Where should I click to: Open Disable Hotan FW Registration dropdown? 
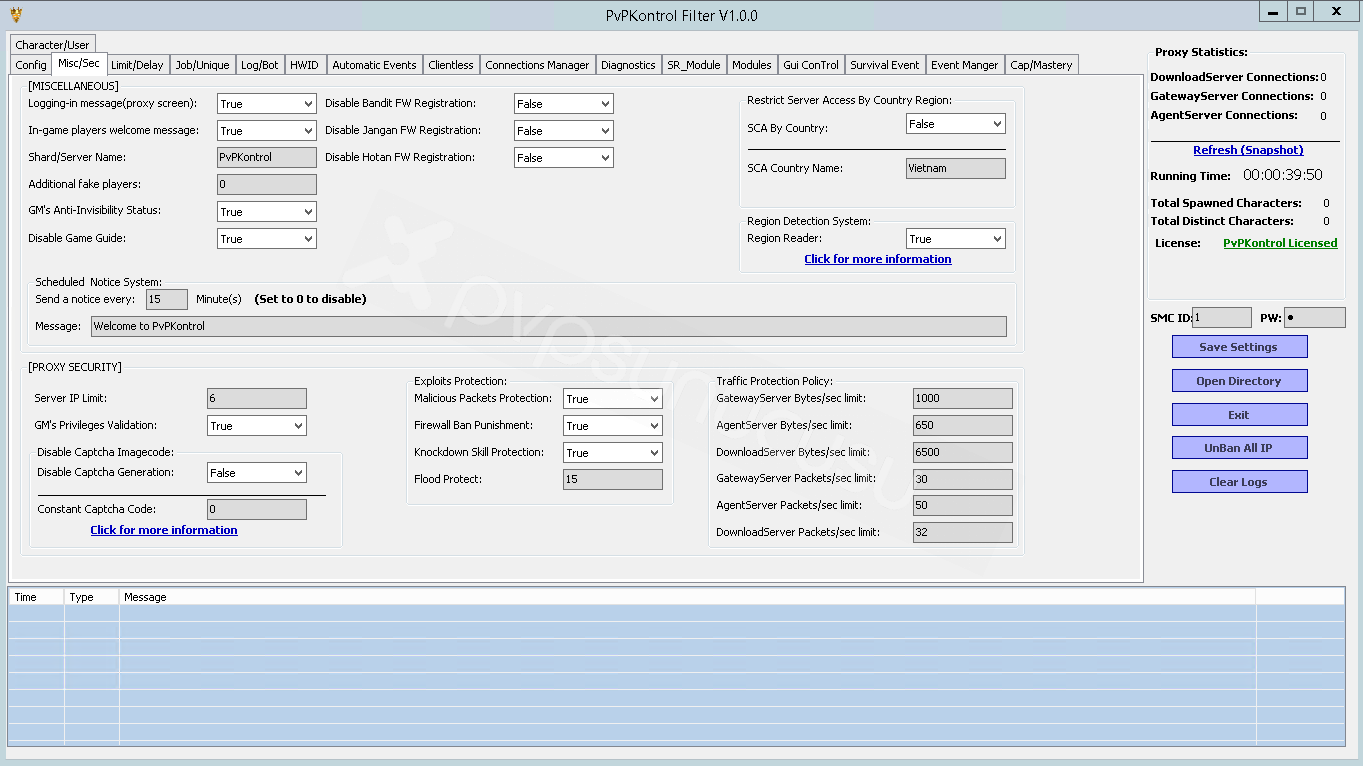(564, 158)
